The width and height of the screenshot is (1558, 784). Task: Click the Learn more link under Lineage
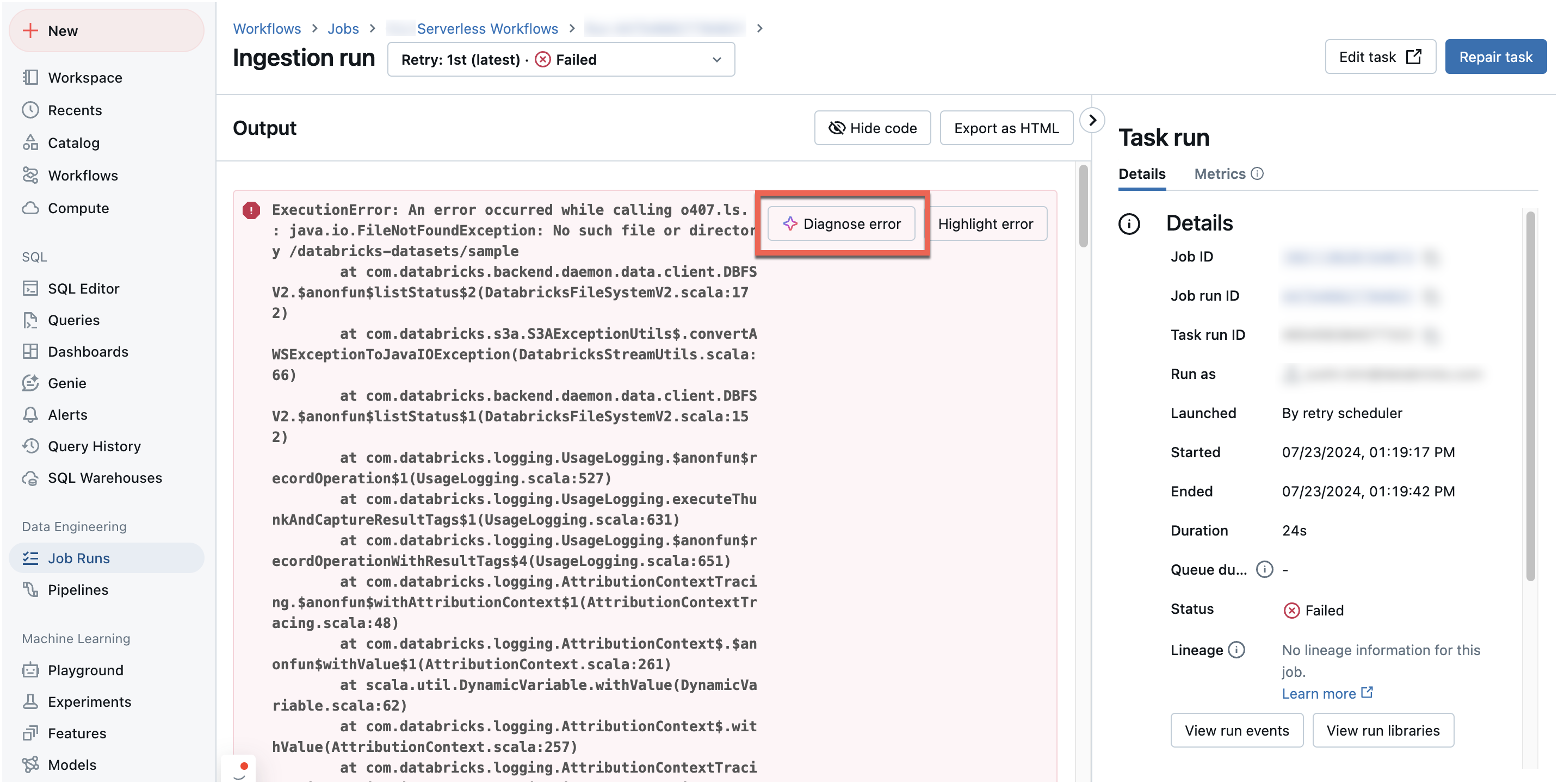click(1318, 692)
